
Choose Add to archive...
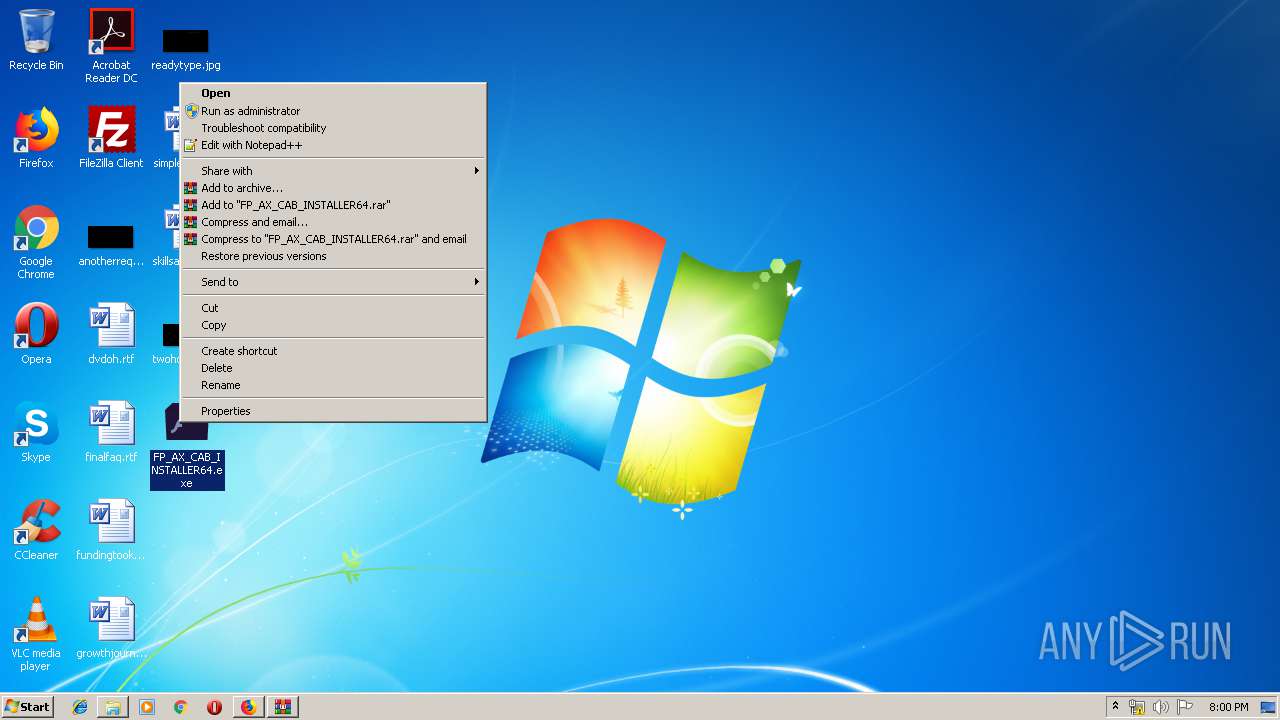(x=333, y=188)
